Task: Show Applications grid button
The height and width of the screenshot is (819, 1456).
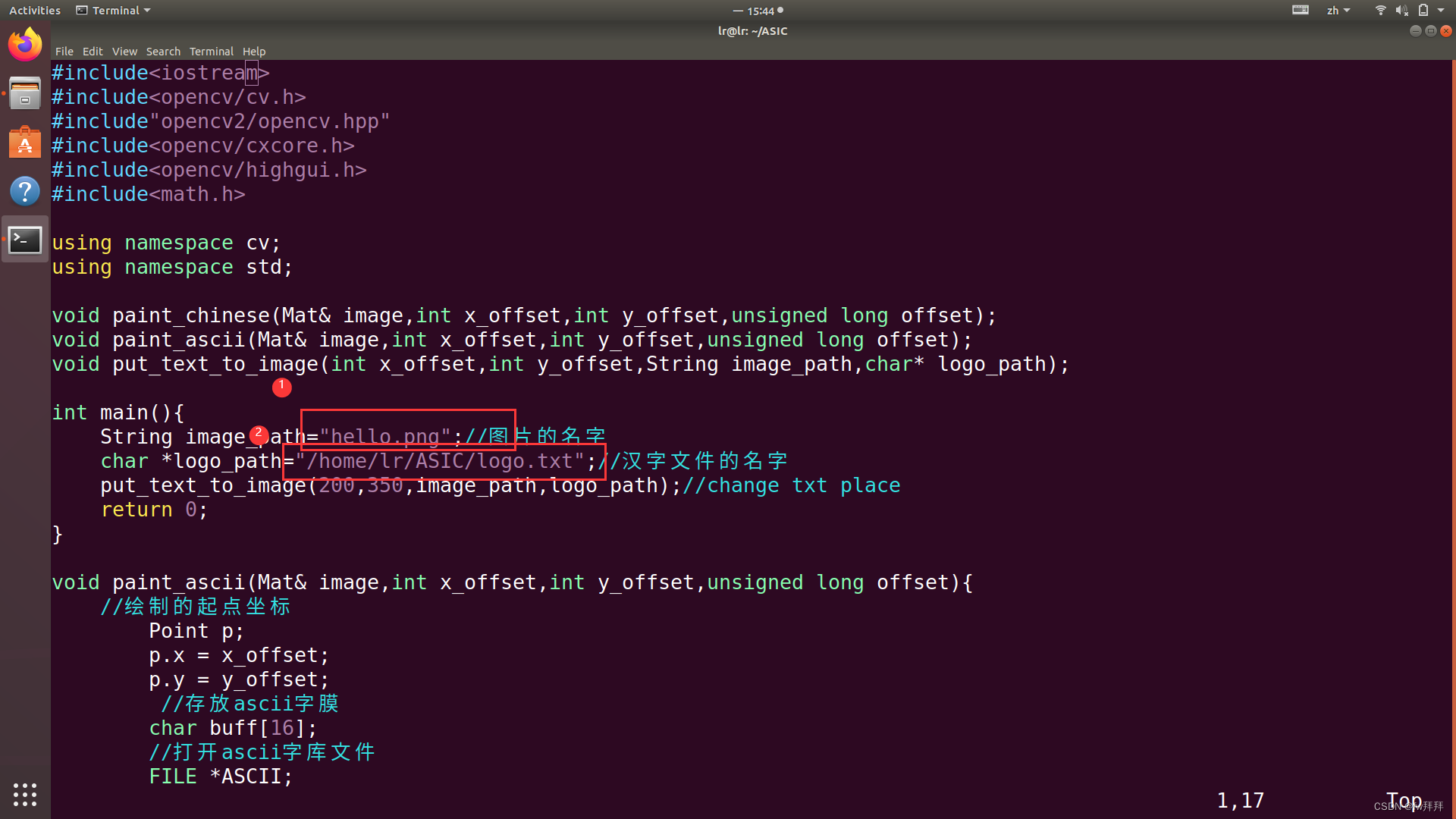Action: tap(25, 794)
